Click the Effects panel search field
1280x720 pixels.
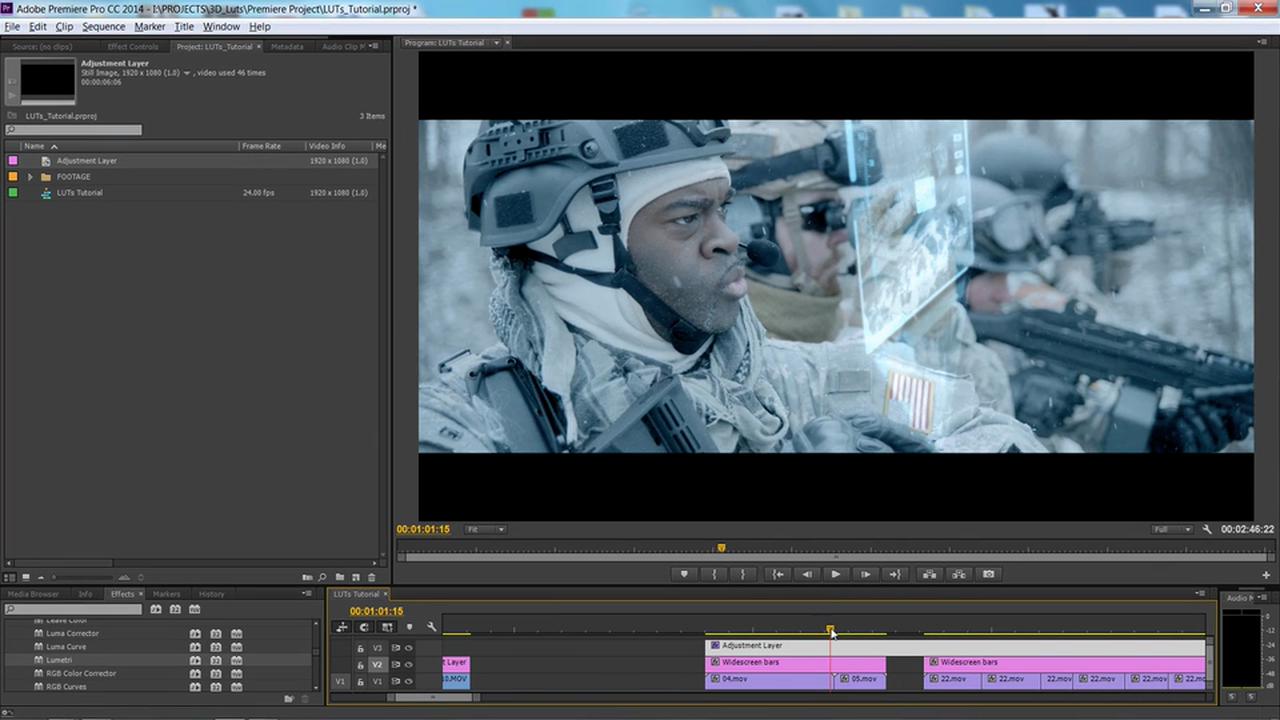click(x=72, y=609)
